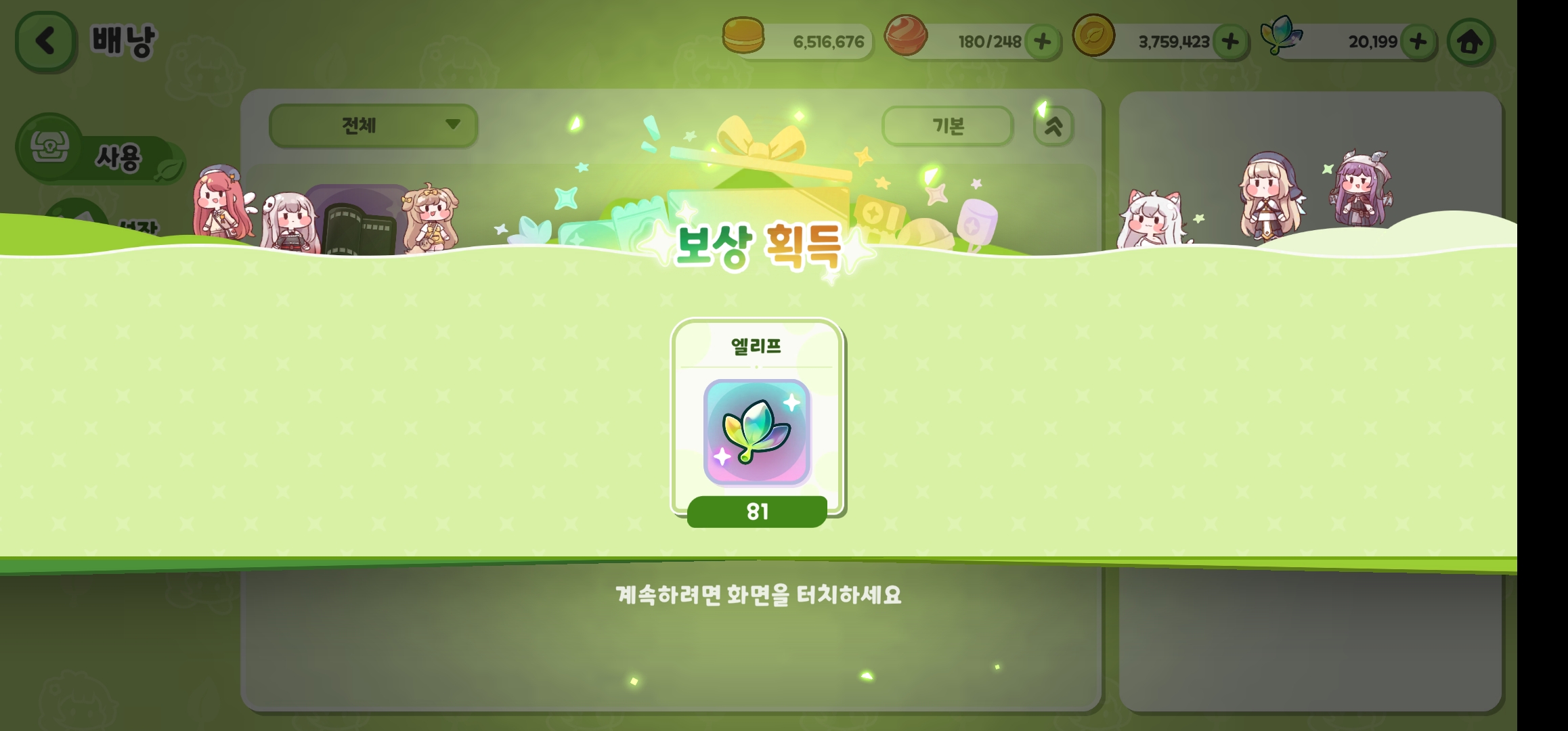Tap the red candy stamina icon
This screenshot has height=731, width=1568.
906,35
